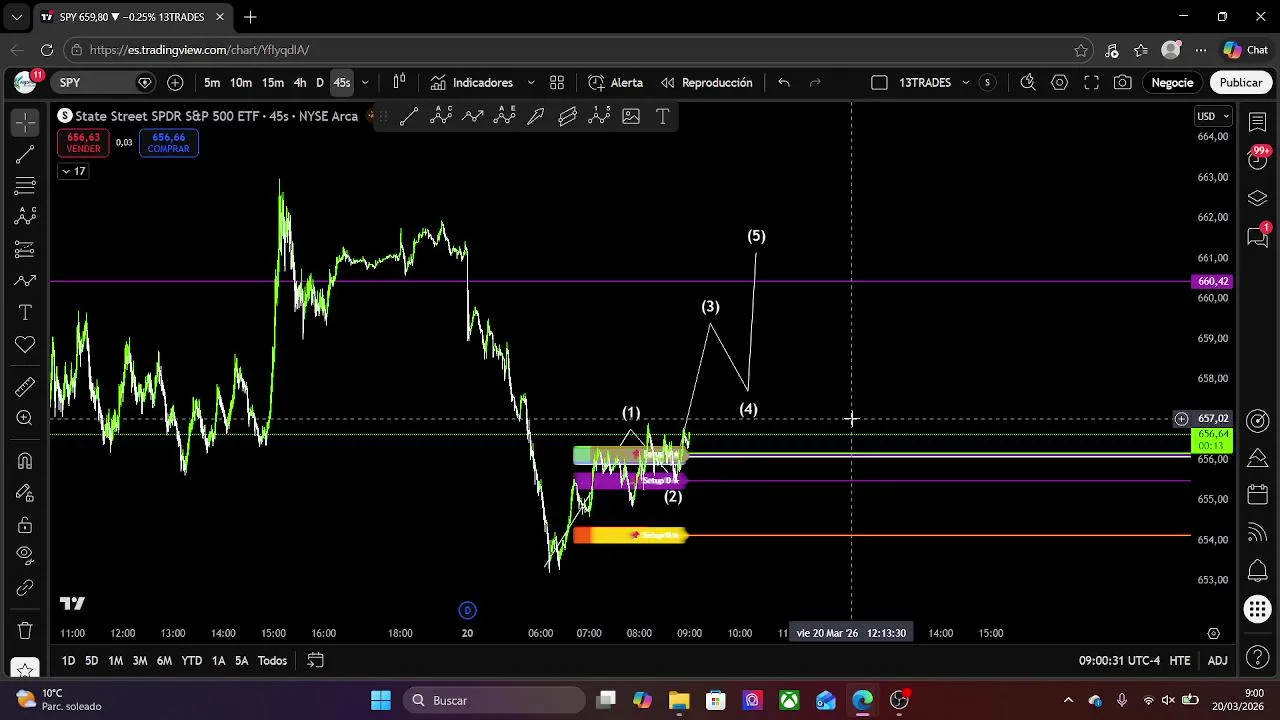
Task: Select the trend line drawing tool
Action: coord(25,154)
